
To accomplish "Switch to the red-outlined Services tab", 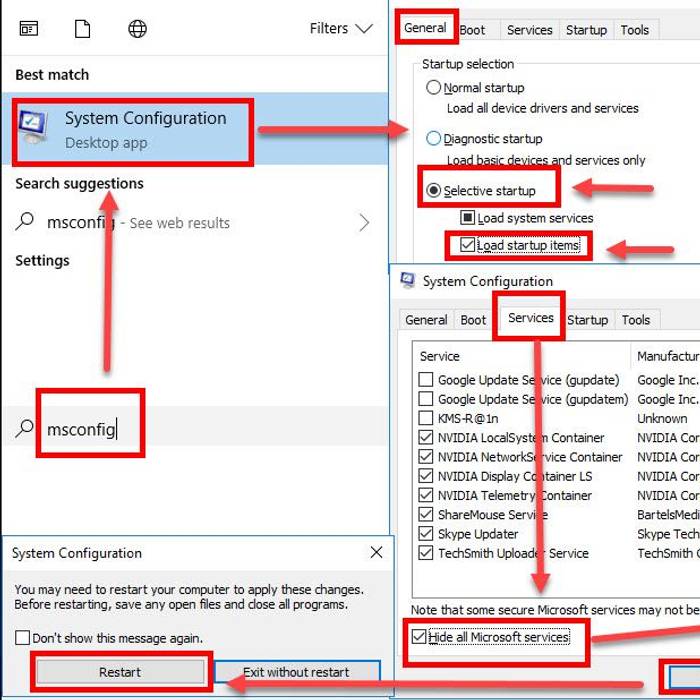I will coord(530,318).
